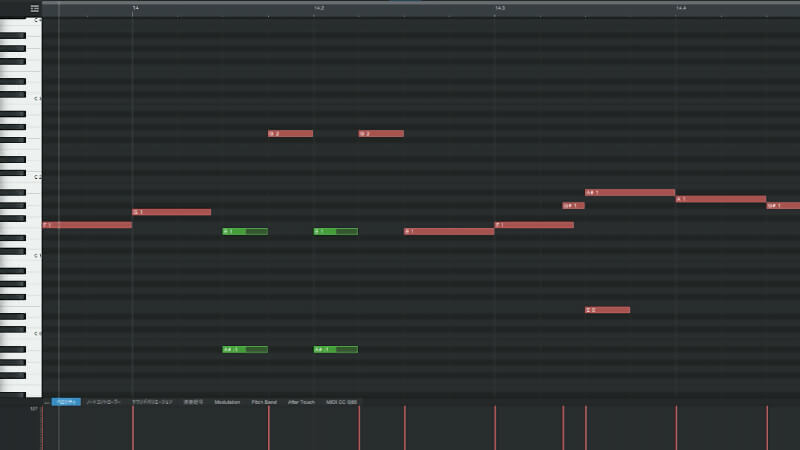The image size is (800, 450).
Task: Click the velocity bar at bar 14
Action: click(x=133, y=428)
